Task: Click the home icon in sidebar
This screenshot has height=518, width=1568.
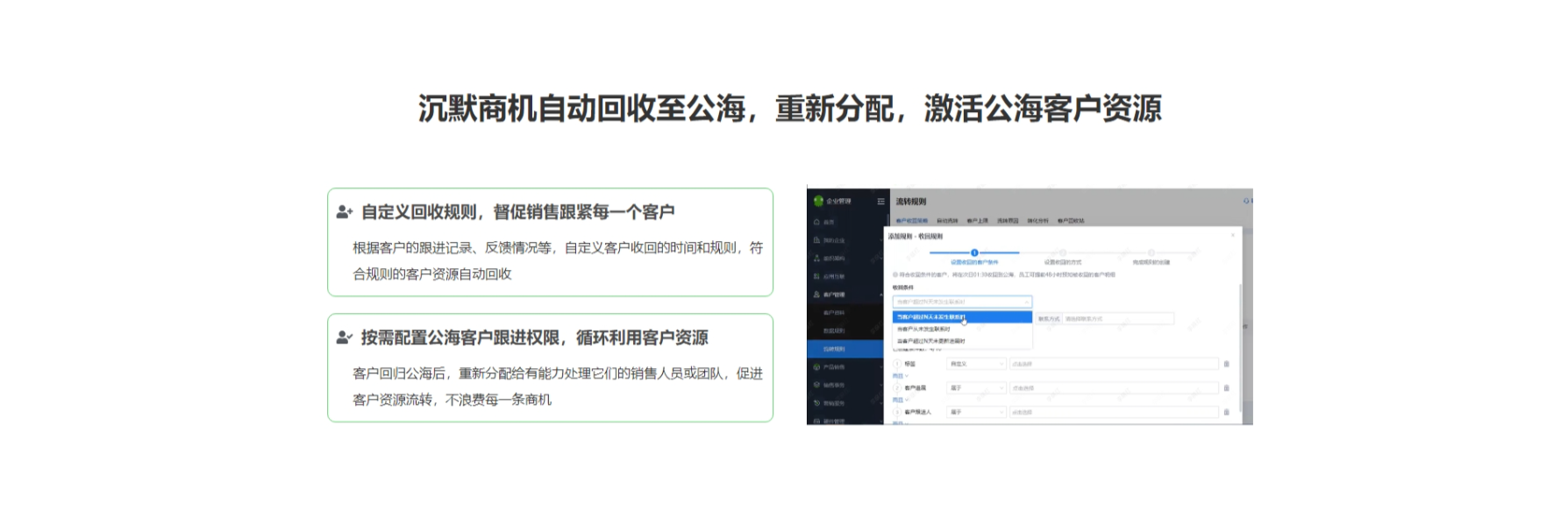Action: pos(817,222)
